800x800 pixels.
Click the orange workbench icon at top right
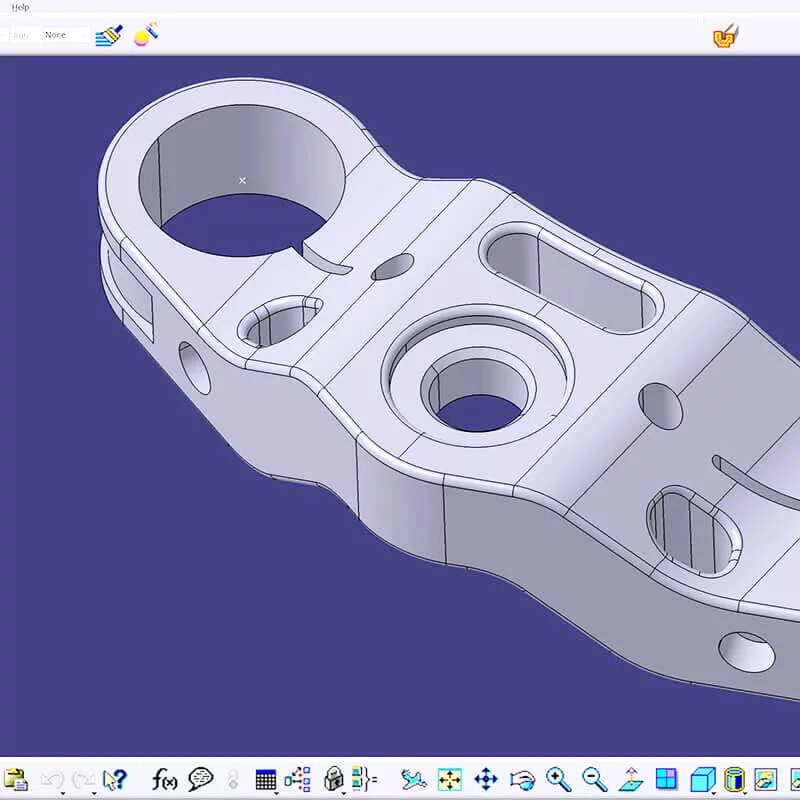pyautogui.click(x=726, y=36)
